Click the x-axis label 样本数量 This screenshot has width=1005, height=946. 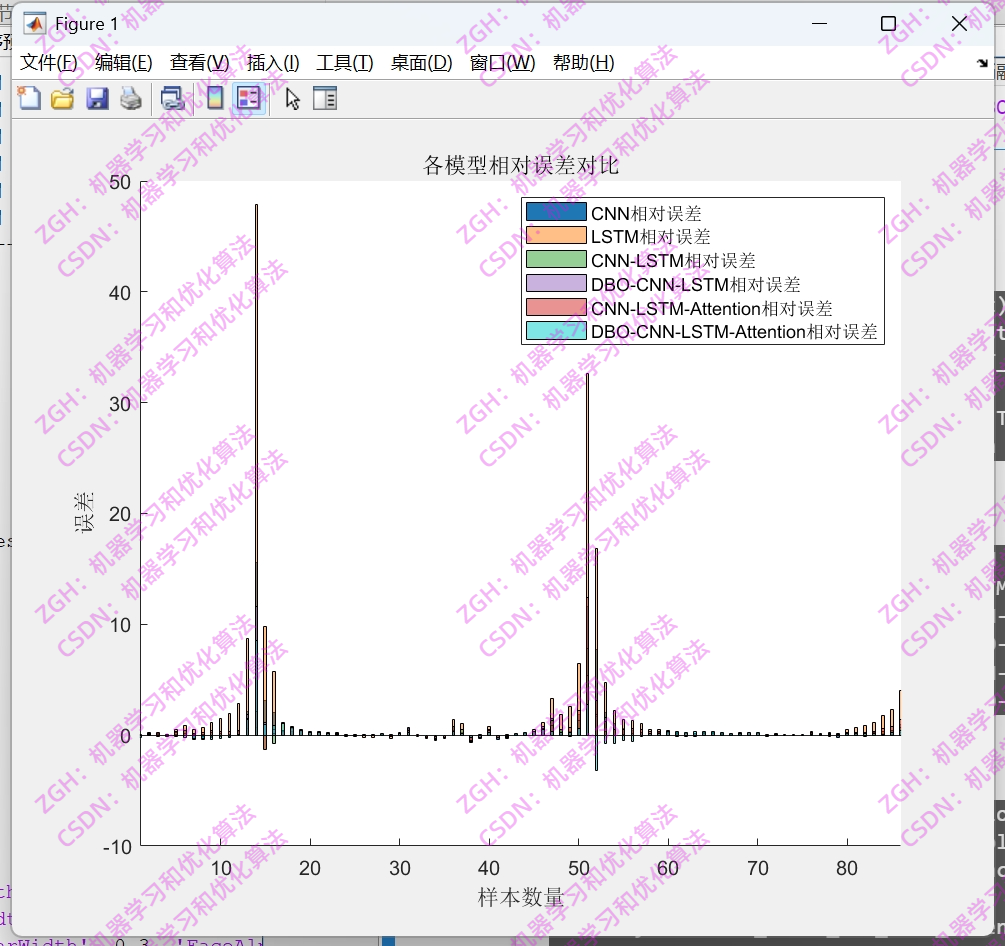pos(520,897)
